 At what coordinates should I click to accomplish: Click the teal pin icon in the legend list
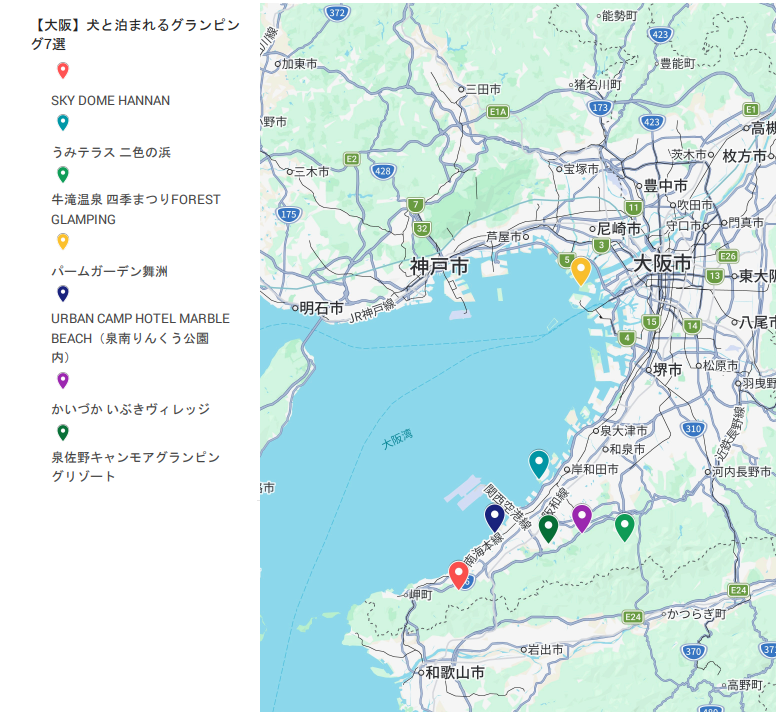click(x=63, y=122)
